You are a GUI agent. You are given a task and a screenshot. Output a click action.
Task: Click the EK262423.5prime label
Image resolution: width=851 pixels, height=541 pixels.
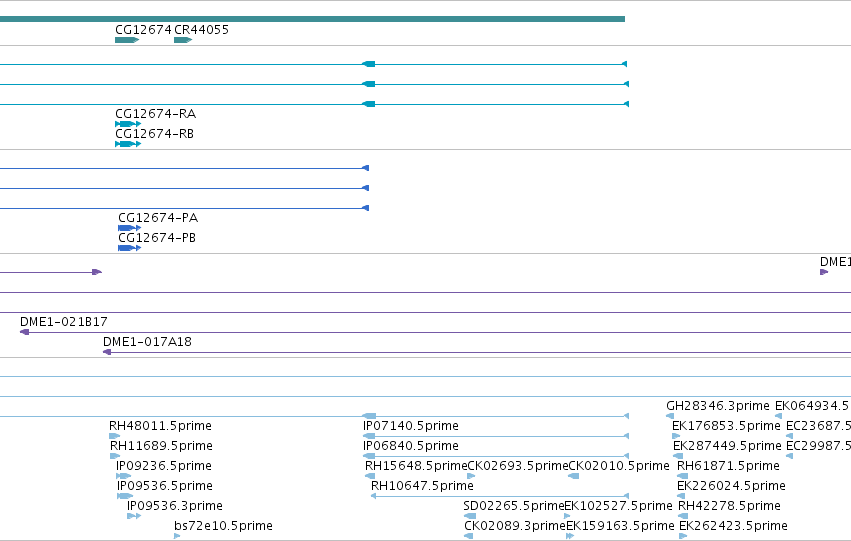click(733, 526)
